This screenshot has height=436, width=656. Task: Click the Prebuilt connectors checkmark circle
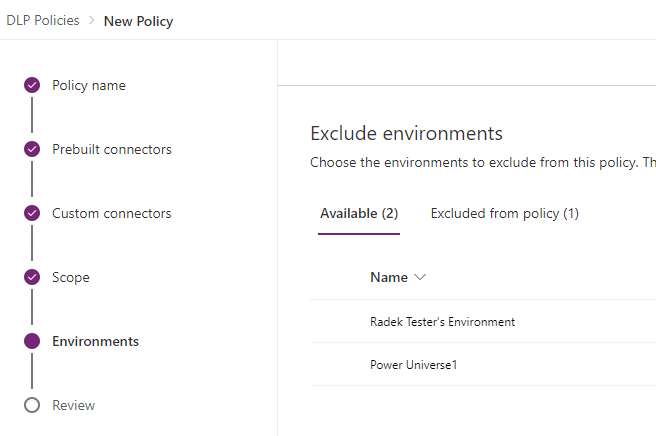[x=32, y=149]
